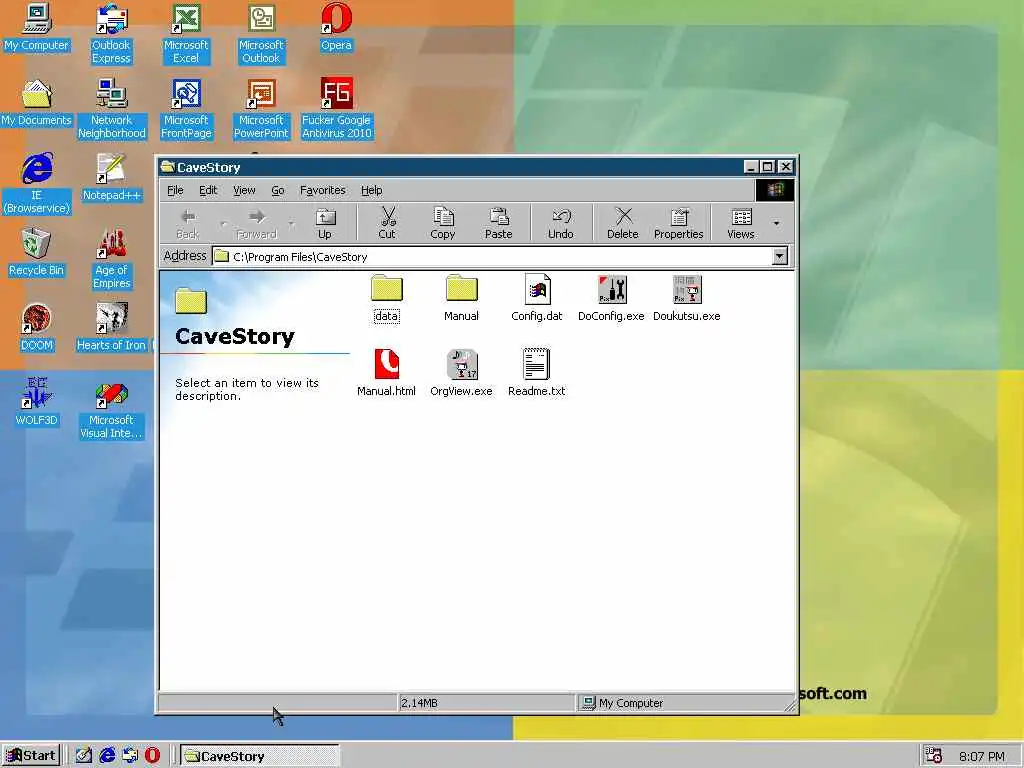
Task: Open the data folder
Action: [387, 298]
